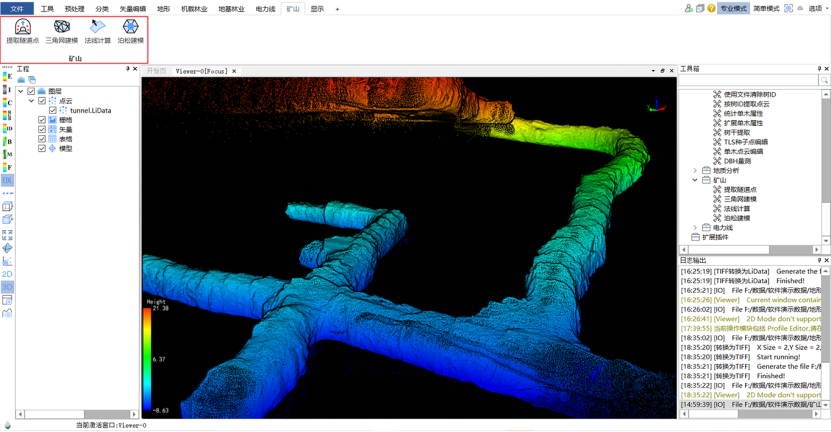Click the 提取隧道点 ribbon tool
The width and height of the screenshot is (831, 432).
(22, 31)
